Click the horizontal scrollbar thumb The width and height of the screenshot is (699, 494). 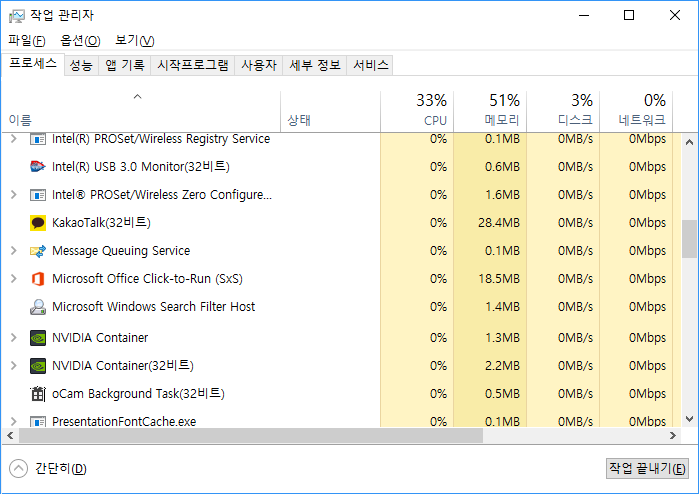pyautogui.click(x=251, y=436)
